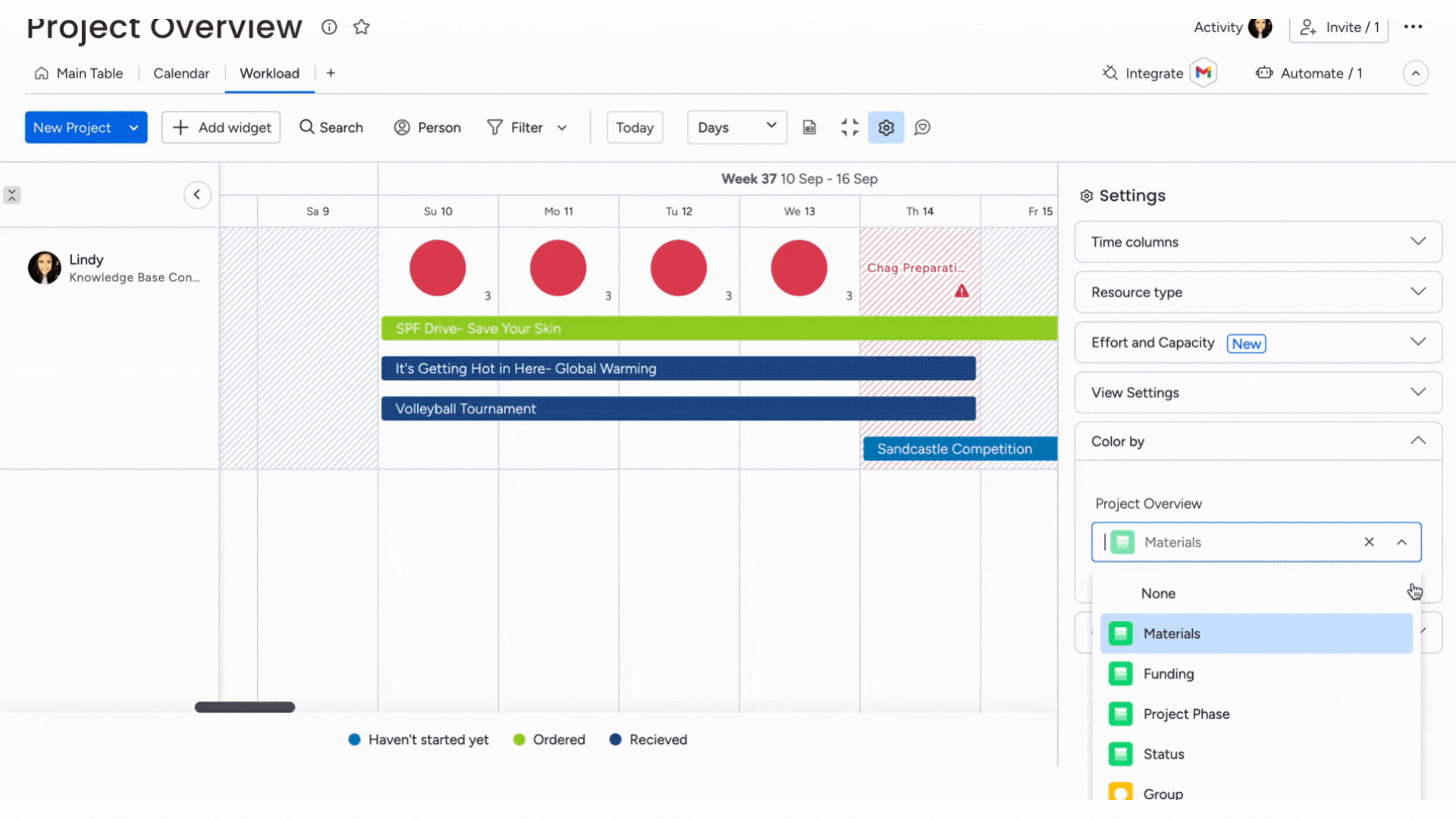Click the Today button
Screen dimensions: 1456x819
point(634,127)
